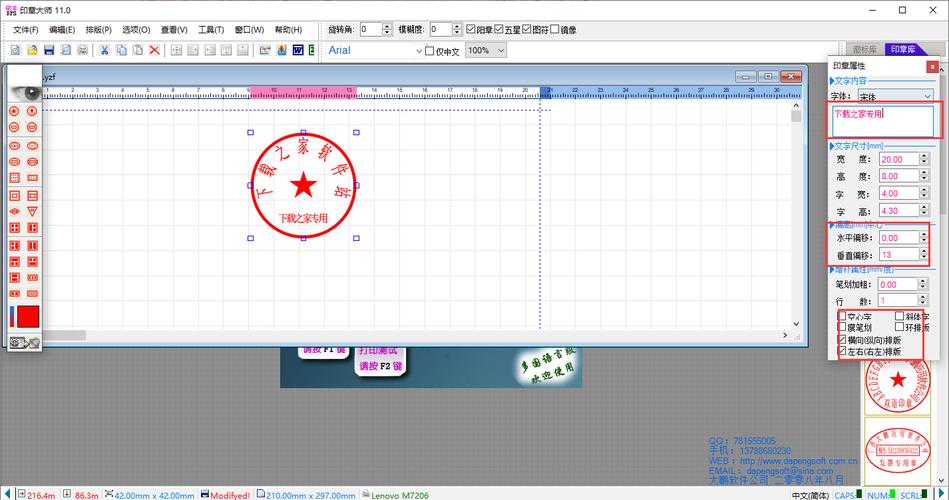Viewport: 949px width, 500px height.
Task: Click the printer toolbar icon
Action: (x=83, y=50)
